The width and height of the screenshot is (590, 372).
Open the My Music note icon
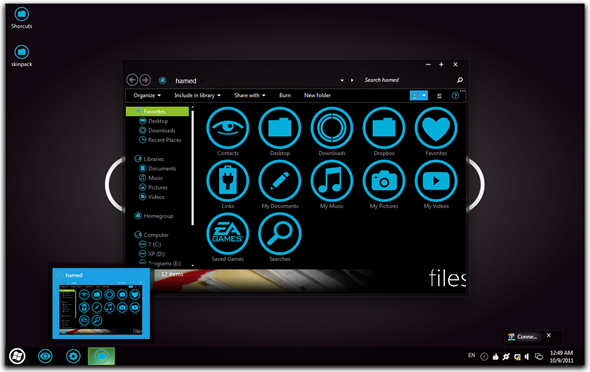331,181
